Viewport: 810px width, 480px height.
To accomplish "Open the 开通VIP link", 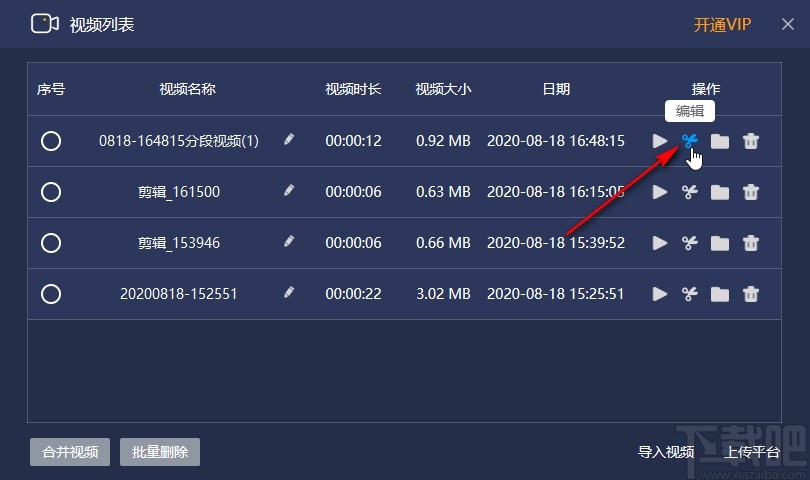I will (x=722, y=24).
